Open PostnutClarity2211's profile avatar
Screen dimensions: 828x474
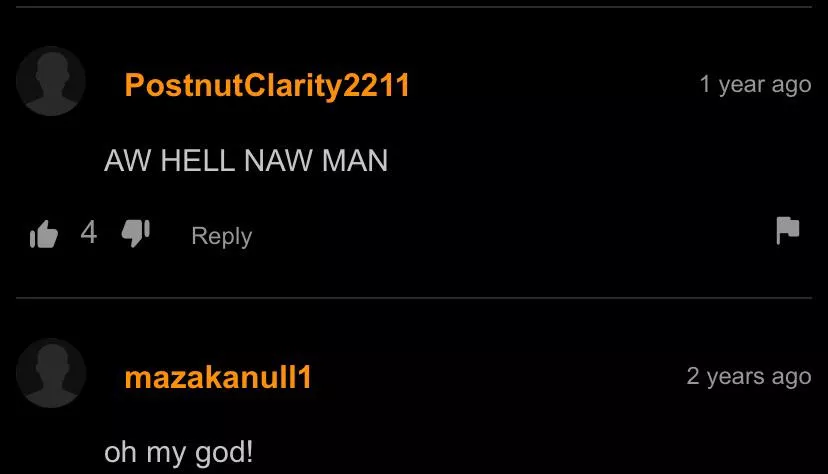[x=51, y=81]
